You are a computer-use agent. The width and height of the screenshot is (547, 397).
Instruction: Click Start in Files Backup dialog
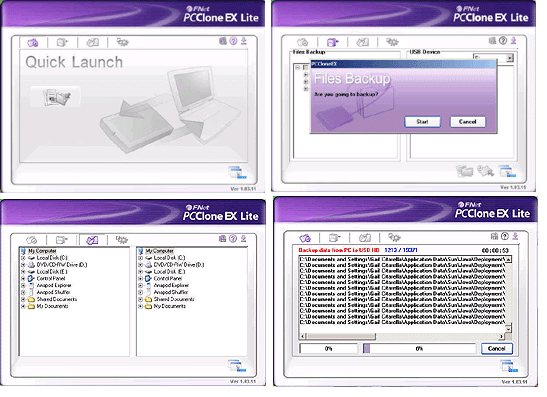pos(422,122)
